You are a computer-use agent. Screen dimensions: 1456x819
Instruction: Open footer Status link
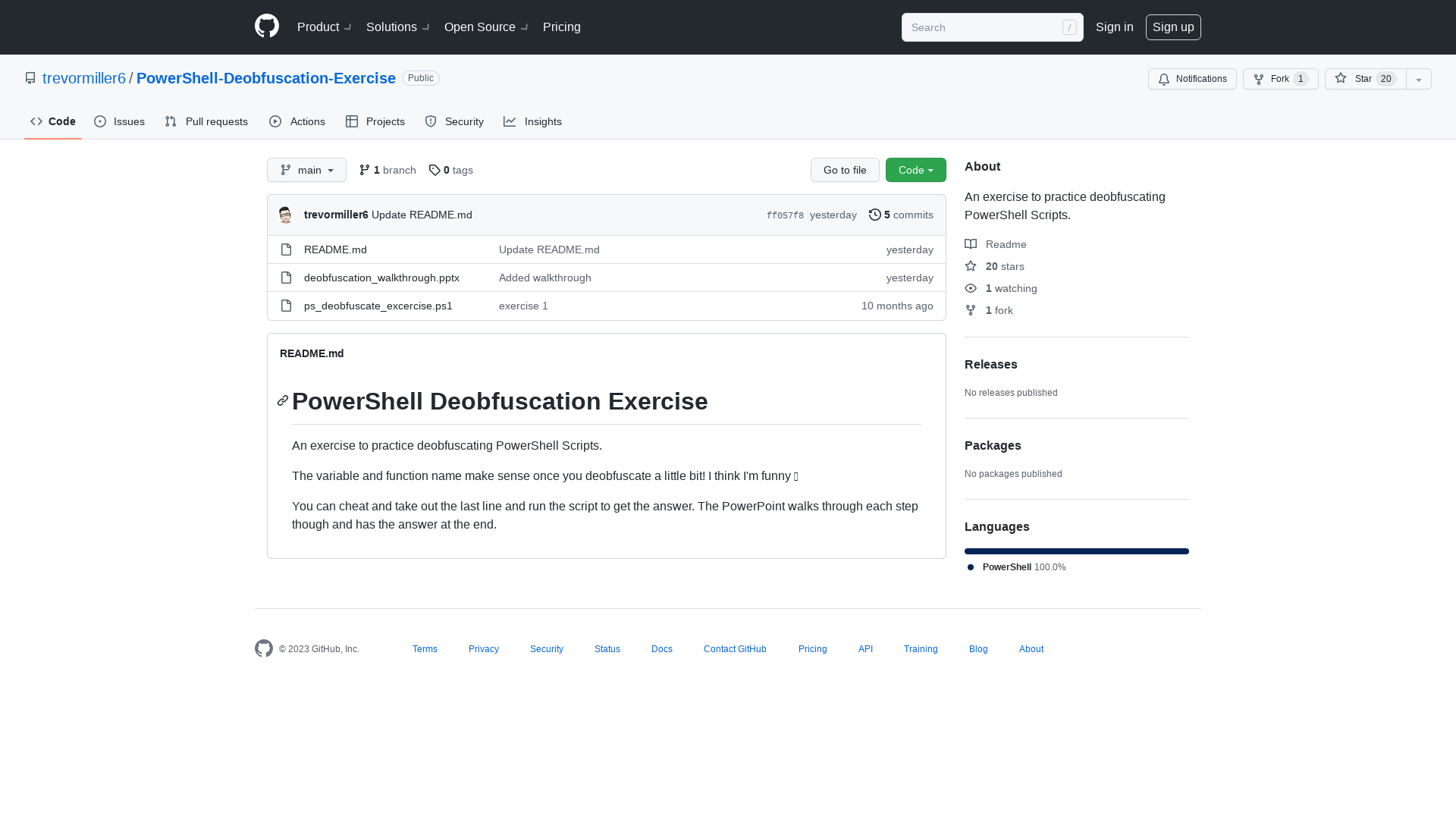tap(607, 649)
